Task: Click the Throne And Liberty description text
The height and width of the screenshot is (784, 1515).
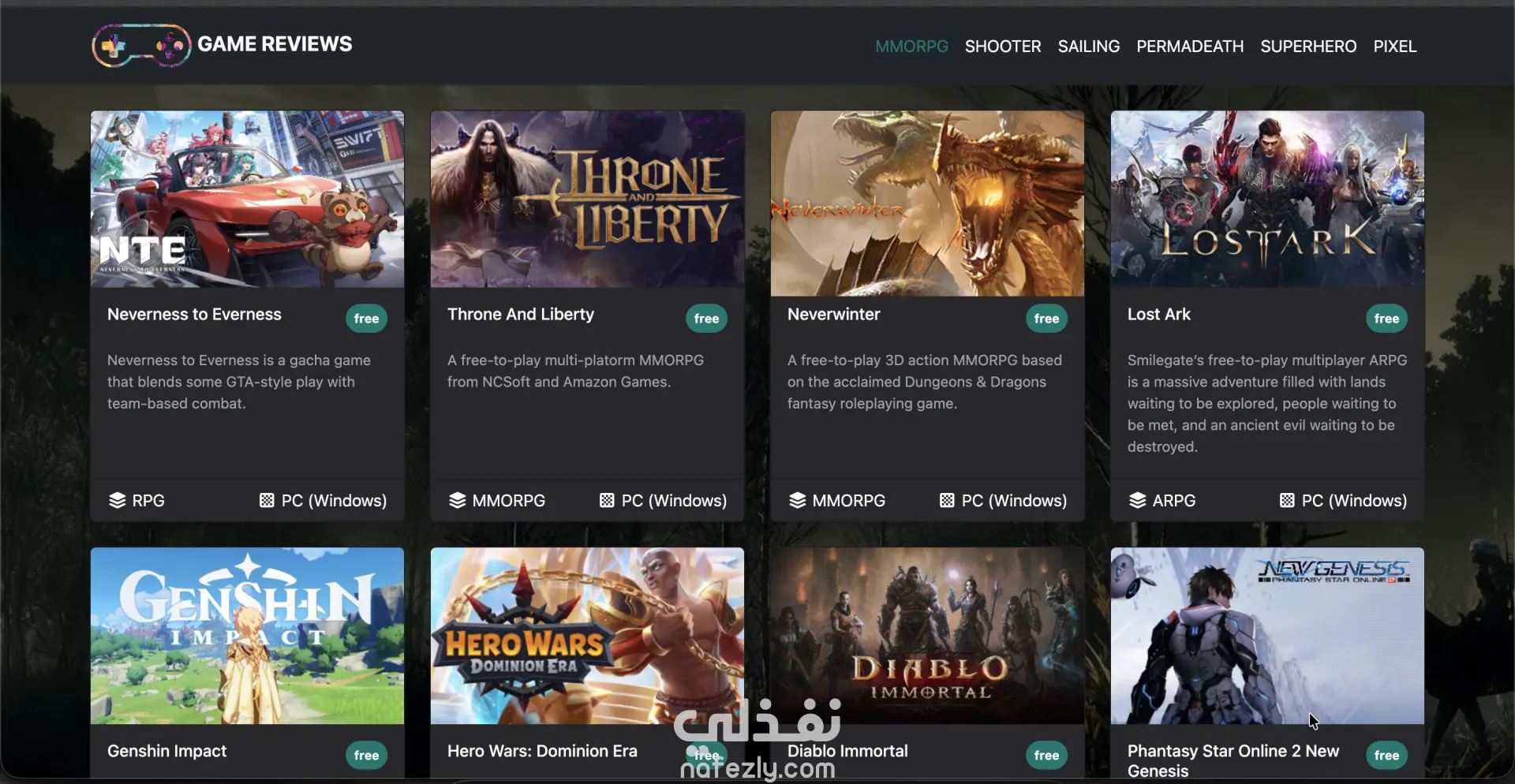Action: pos(575,371)
